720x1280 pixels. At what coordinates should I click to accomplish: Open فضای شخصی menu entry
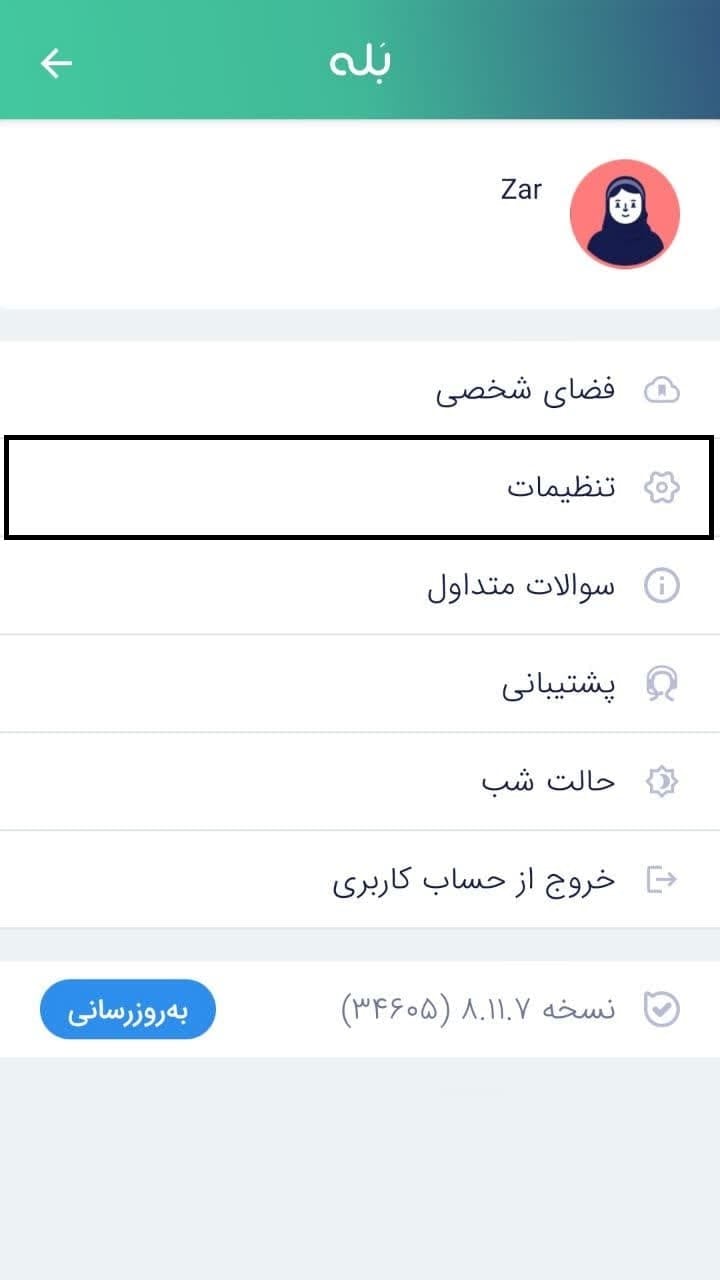tap(360, 390)
